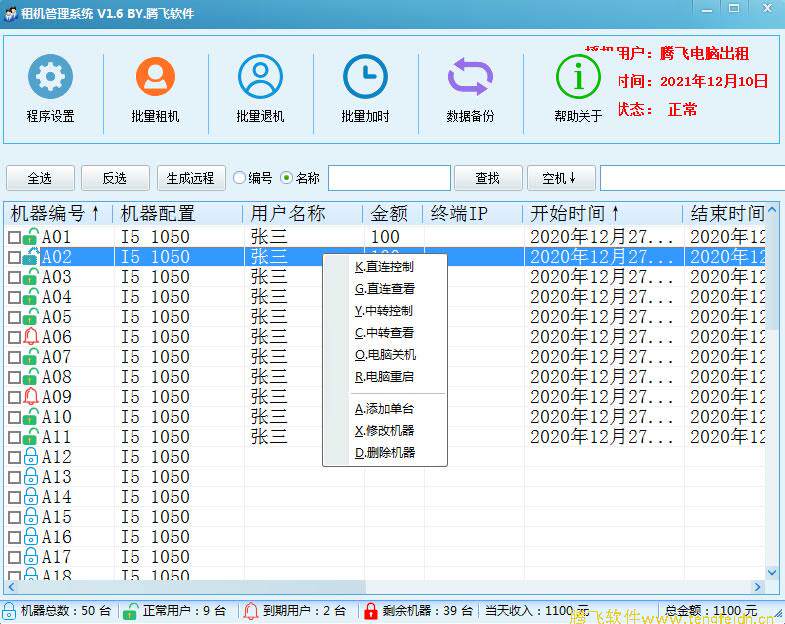
Task: Click the green lock icon on row A07
Action: [31, 357]
